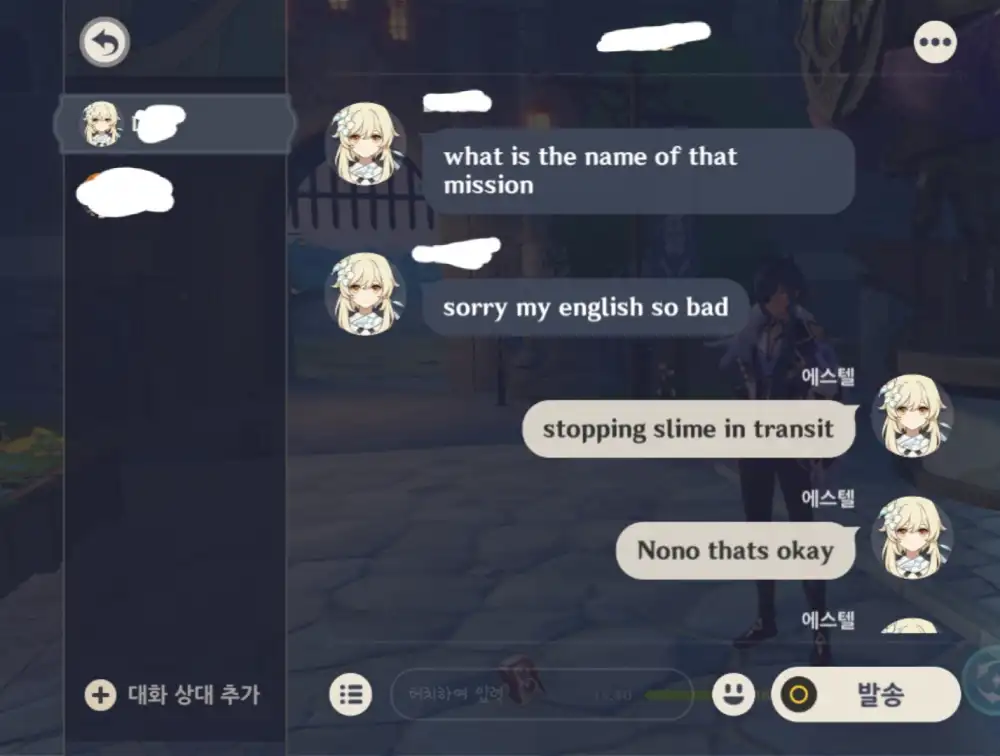Click the plus icon to add chat partner
This screenshot has height=756, width=1000.
(x=100, y=695)
